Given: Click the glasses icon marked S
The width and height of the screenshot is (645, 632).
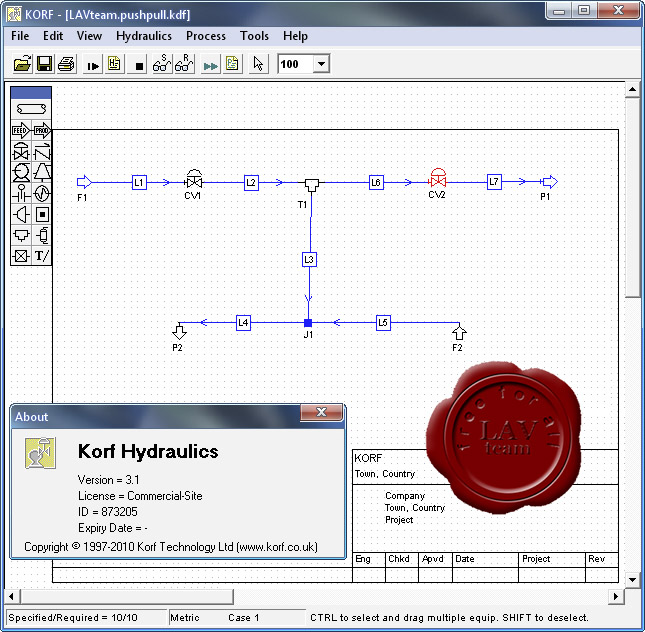Looking at the screenshot, I should (162, 64).
